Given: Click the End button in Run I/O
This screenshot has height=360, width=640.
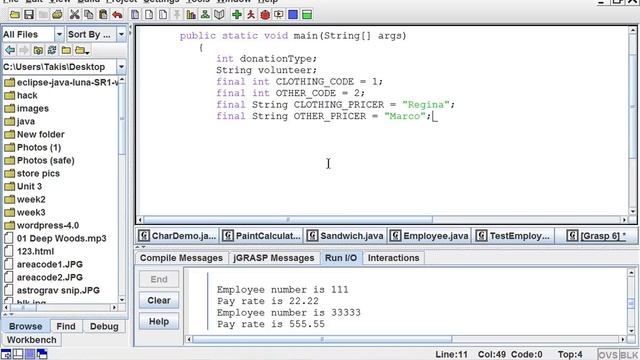Looking at the screenshot, I should [159, 279].
